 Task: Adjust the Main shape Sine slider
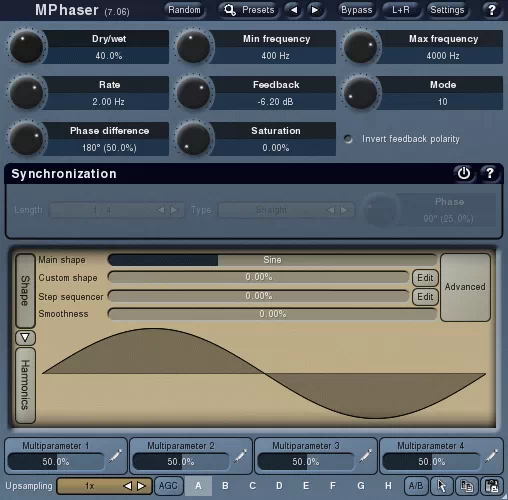coord(272,260)
